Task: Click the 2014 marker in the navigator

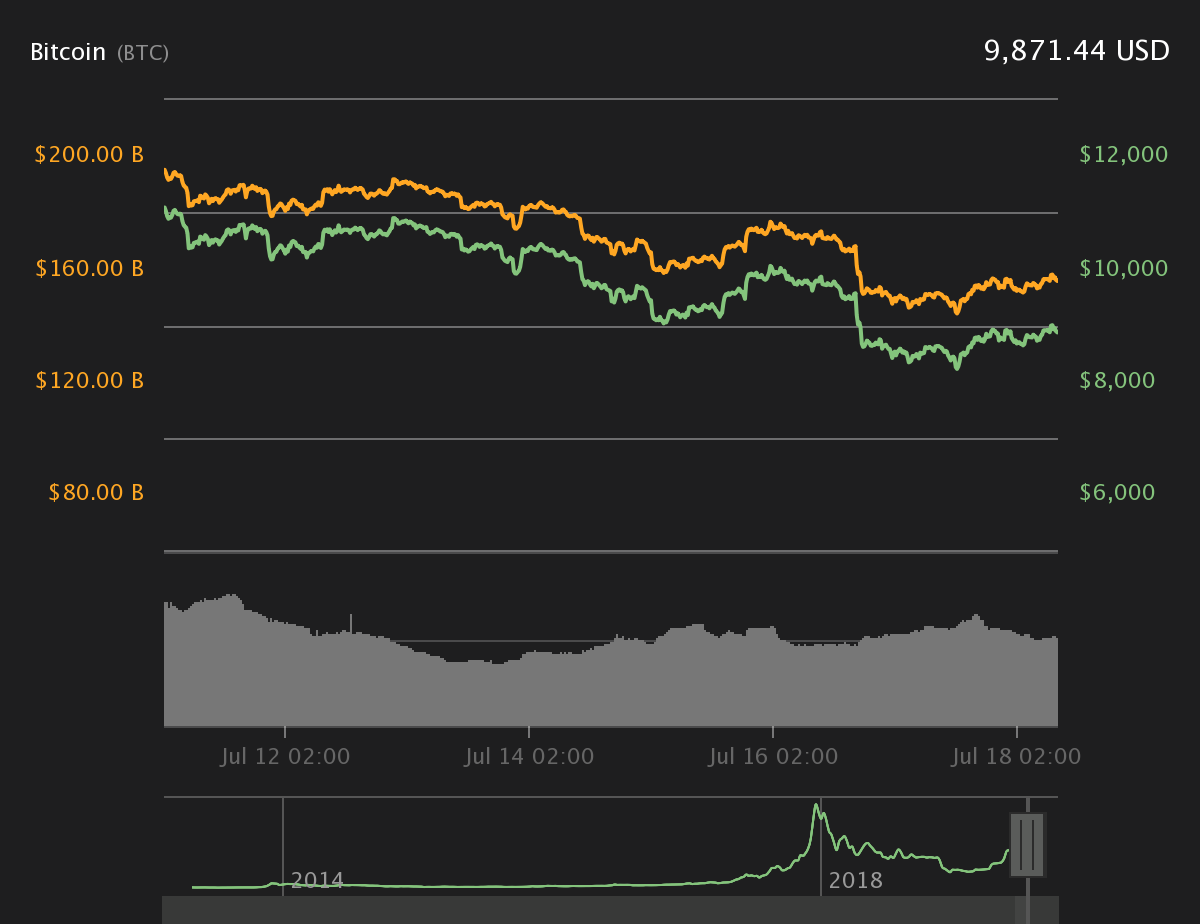Action: (x=317, y=881)
